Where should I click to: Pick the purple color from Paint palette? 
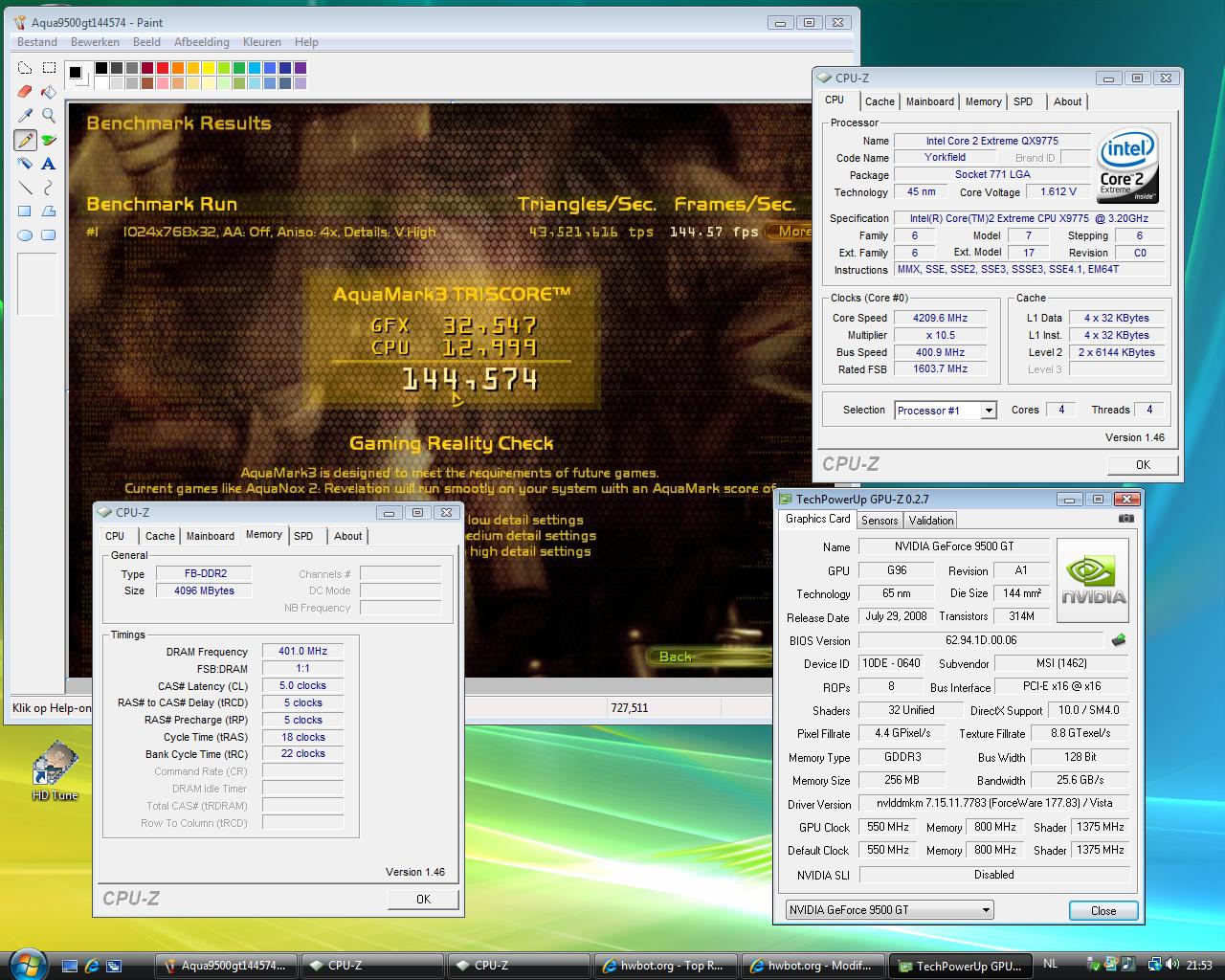pyautogui.click(x=301, y=68)
